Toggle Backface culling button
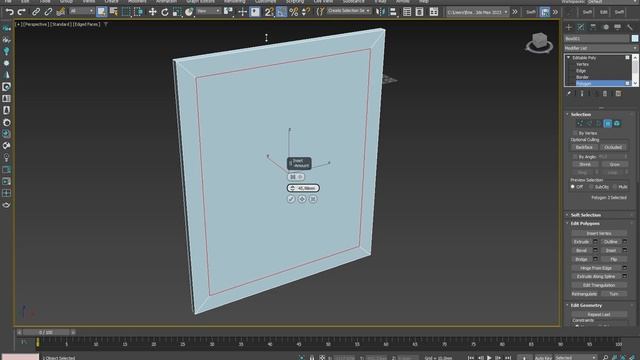 584,147
